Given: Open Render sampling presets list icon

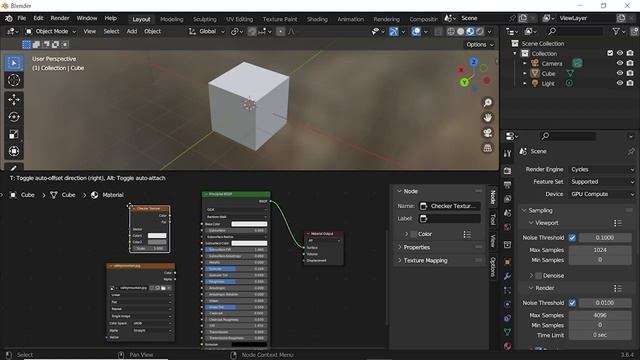Looking at the screenshot, I should (618, 288).
